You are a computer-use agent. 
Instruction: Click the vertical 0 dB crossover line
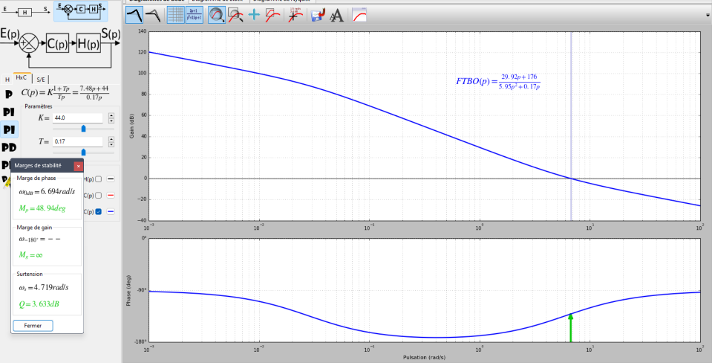pyautogui.click(x=571, y=126)
